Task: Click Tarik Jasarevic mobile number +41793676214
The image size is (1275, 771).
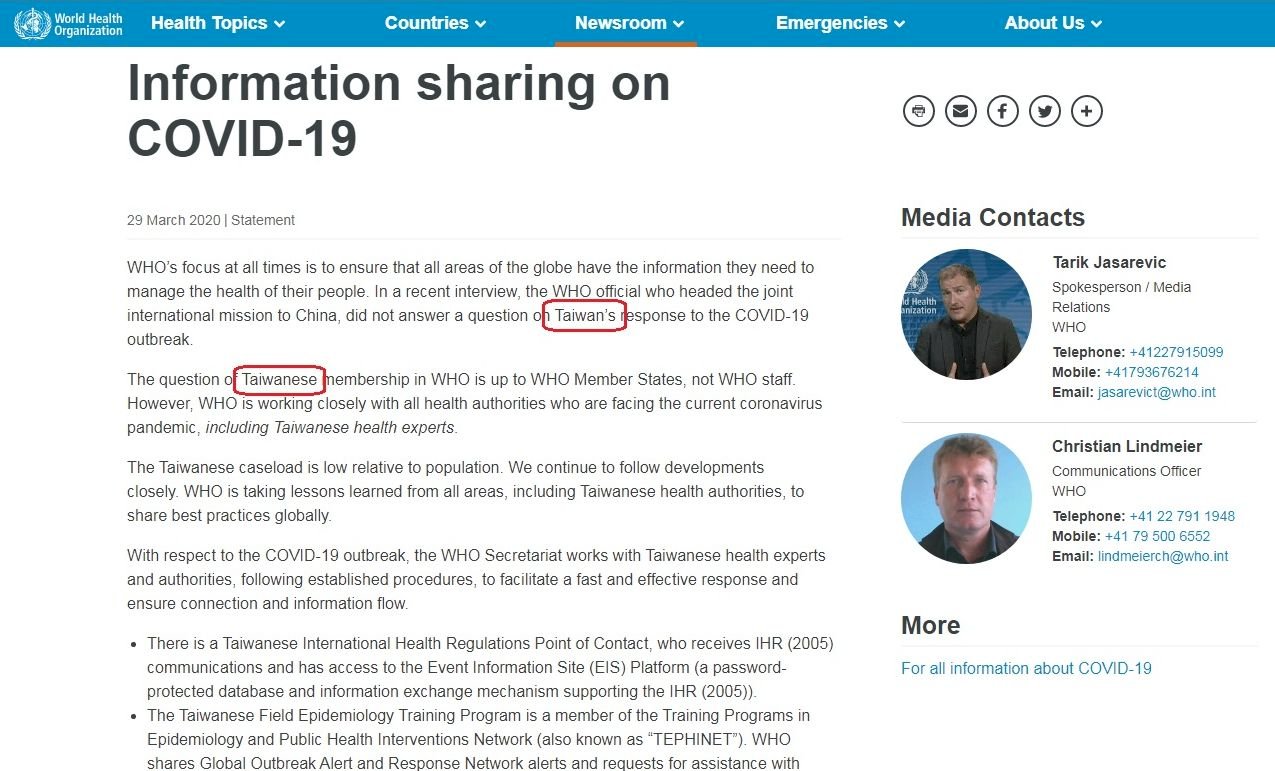Action: click(1152, 372)
